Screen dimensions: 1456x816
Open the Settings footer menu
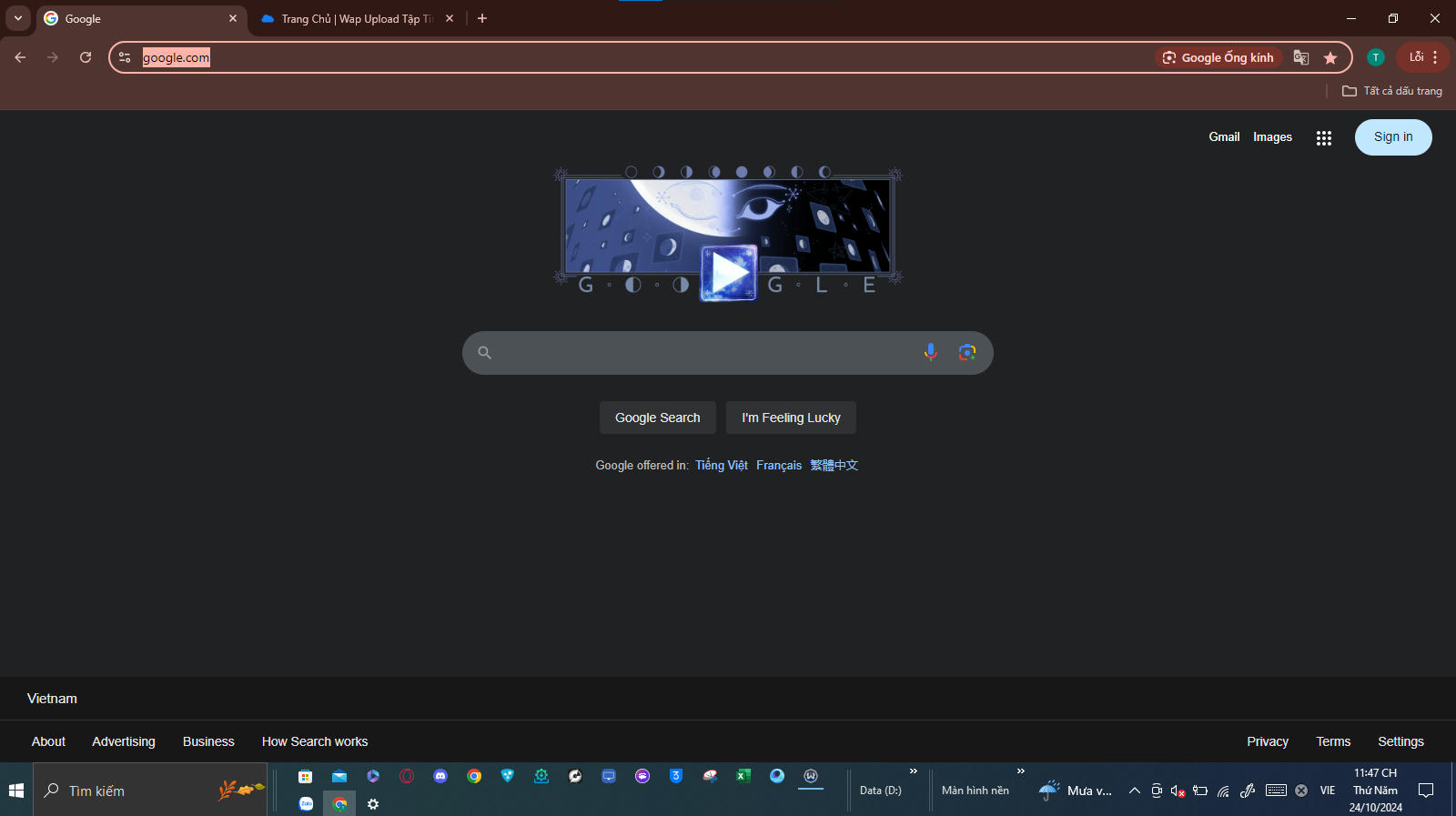[x=1400, y=741]
